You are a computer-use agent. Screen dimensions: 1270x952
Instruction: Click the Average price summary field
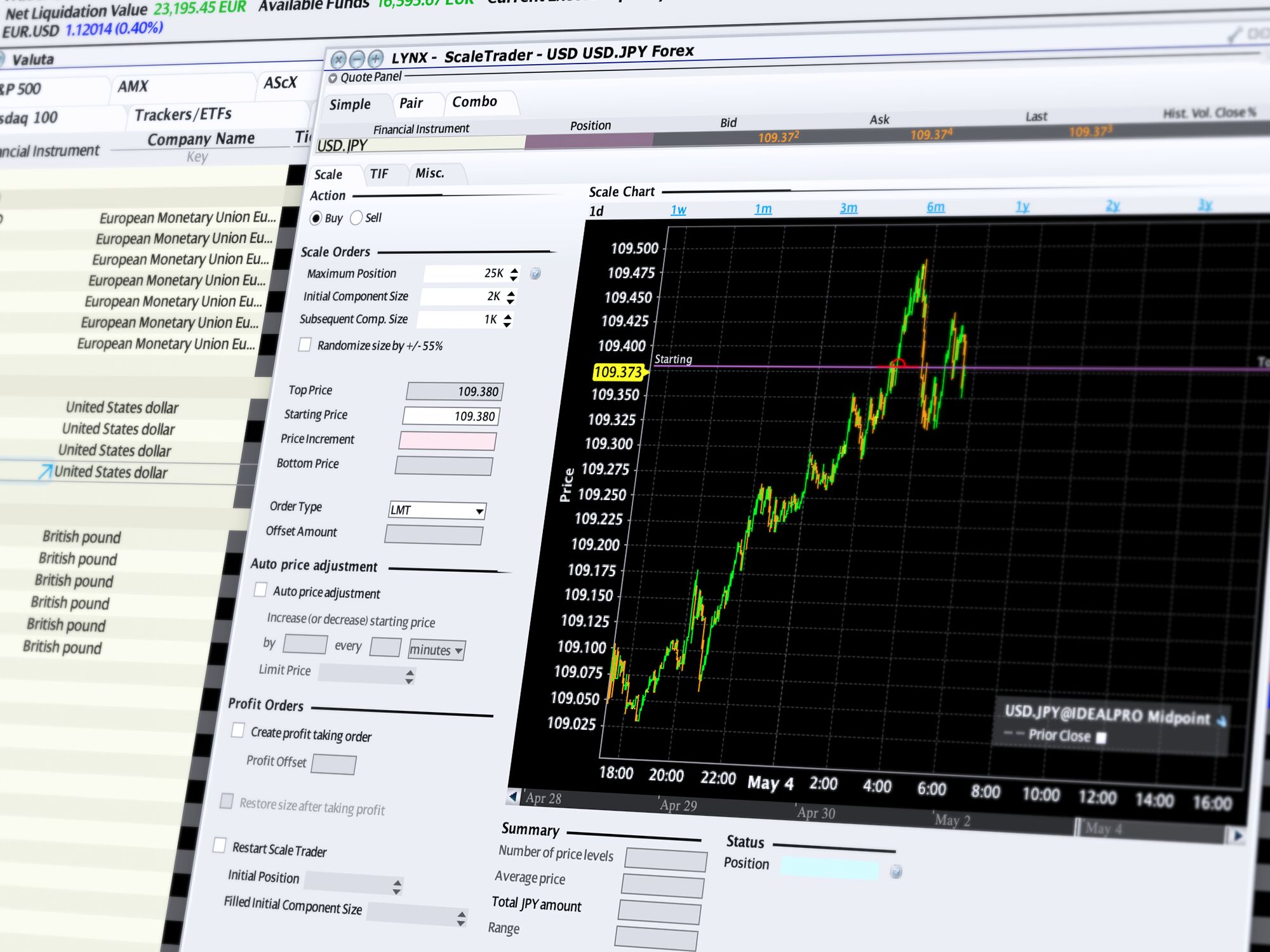(x=663, y=886)
